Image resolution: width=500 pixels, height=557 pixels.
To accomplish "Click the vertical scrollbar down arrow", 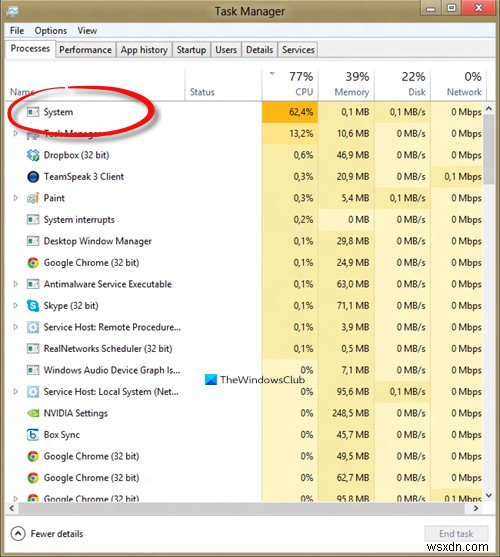I will (x=489, y=495).
